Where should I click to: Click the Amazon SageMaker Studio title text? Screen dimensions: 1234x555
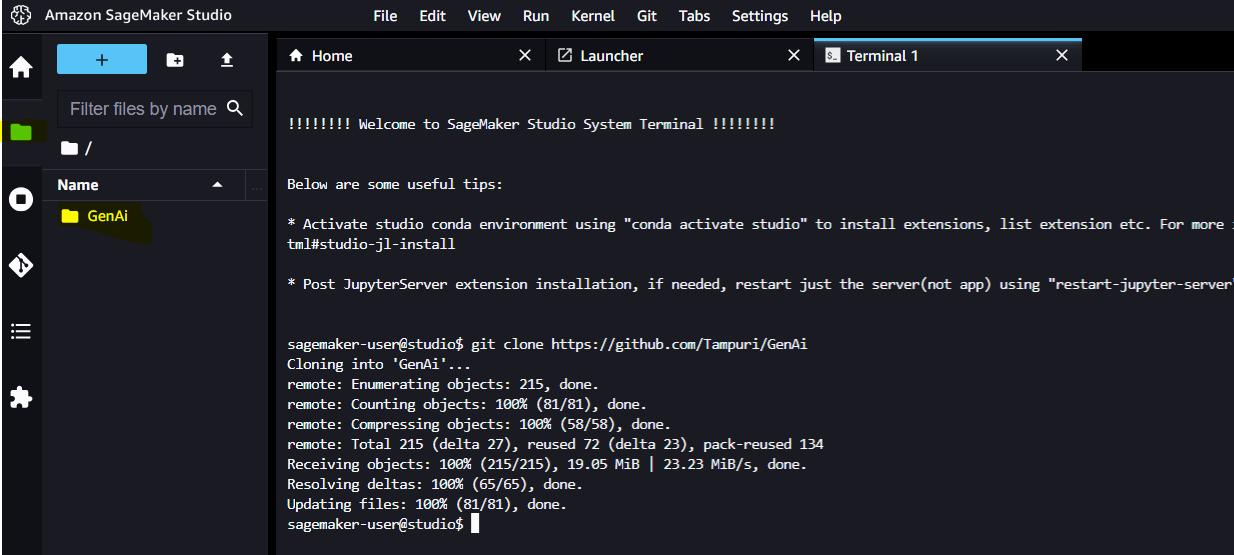[x=138, y=16]
